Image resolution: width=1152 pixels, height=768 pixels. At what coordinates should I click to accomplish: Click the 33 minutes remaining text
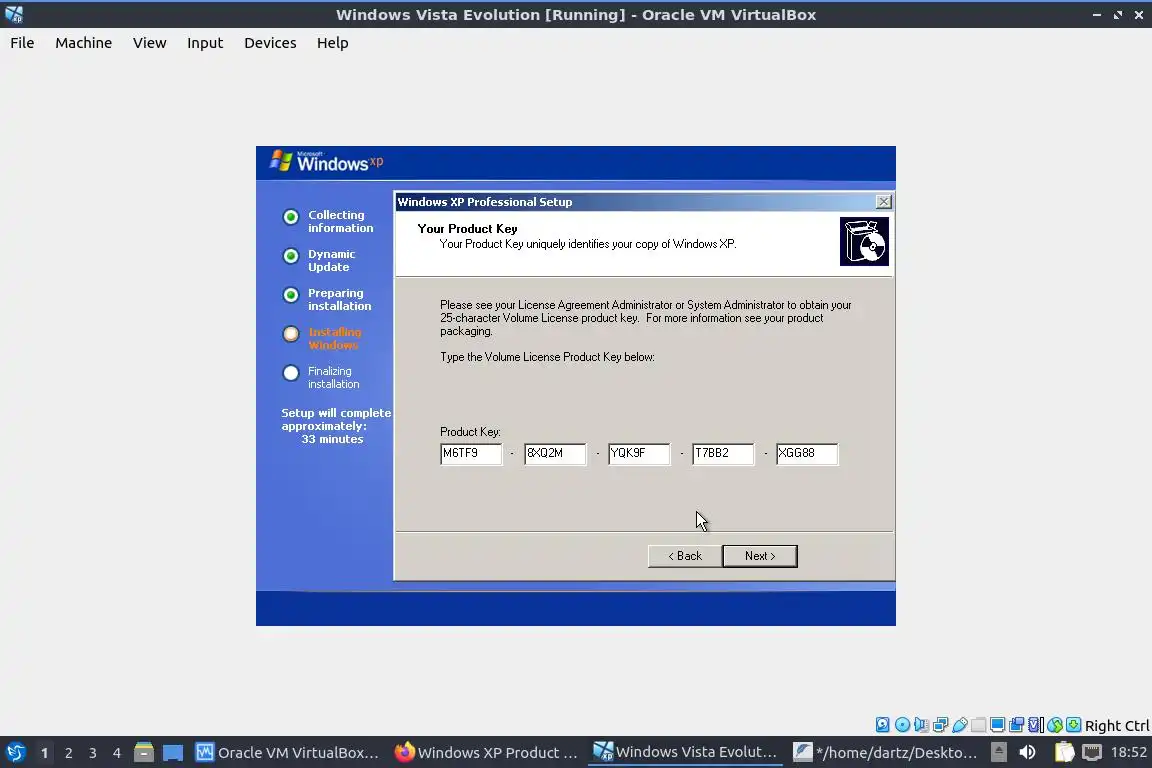click(332, 439)
